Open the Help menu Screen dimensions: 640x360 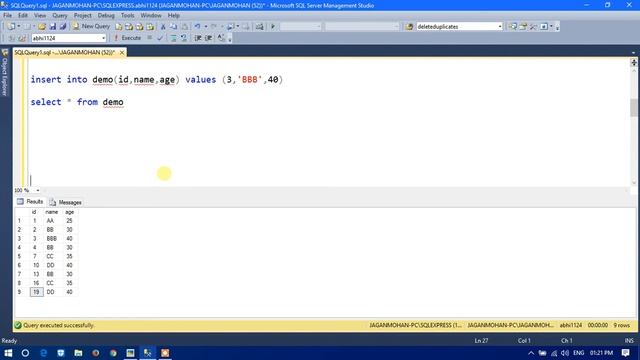point(173,16)
